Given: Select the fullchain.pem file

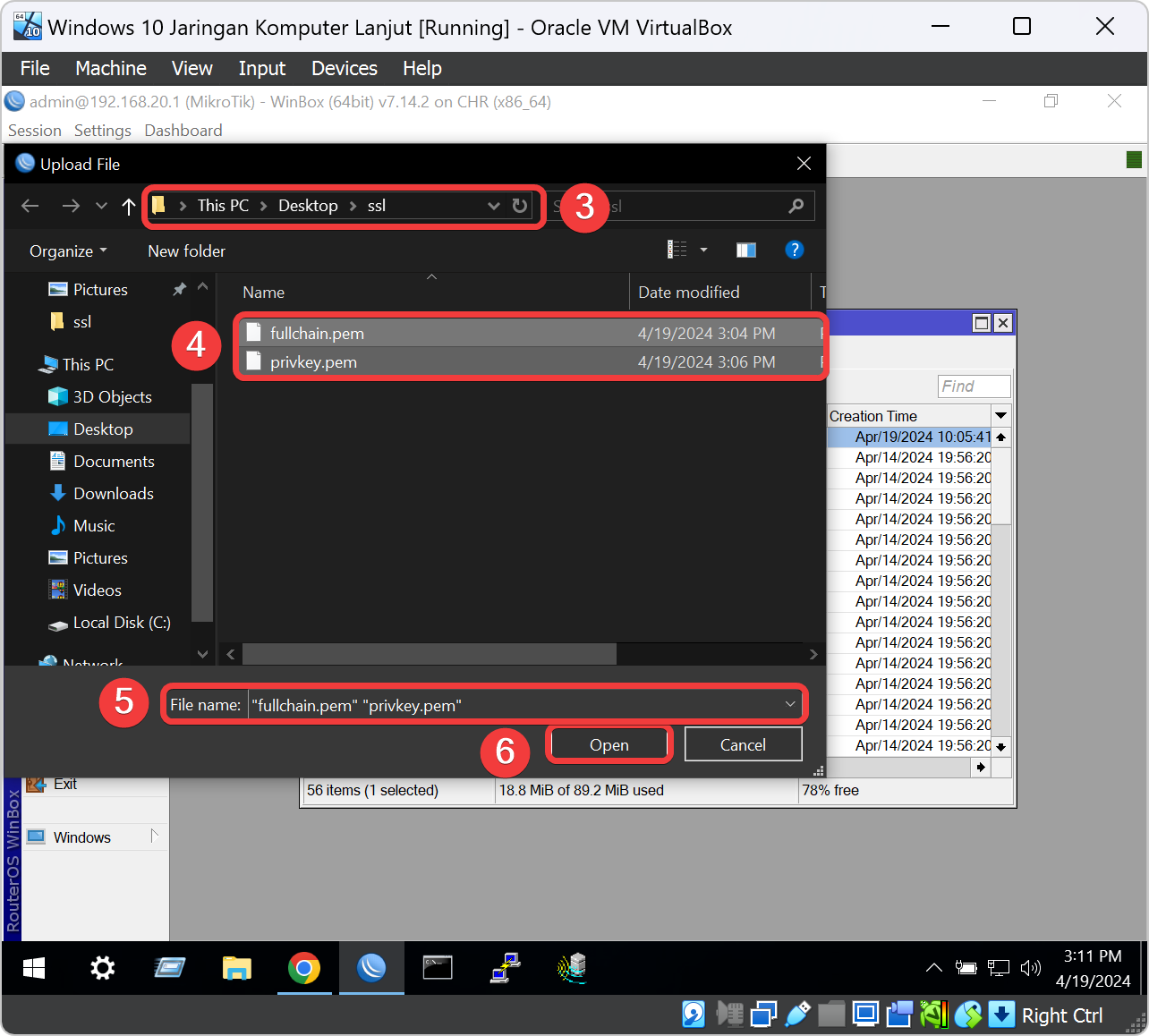Looking at the screenshot, I should pos(531,334).
